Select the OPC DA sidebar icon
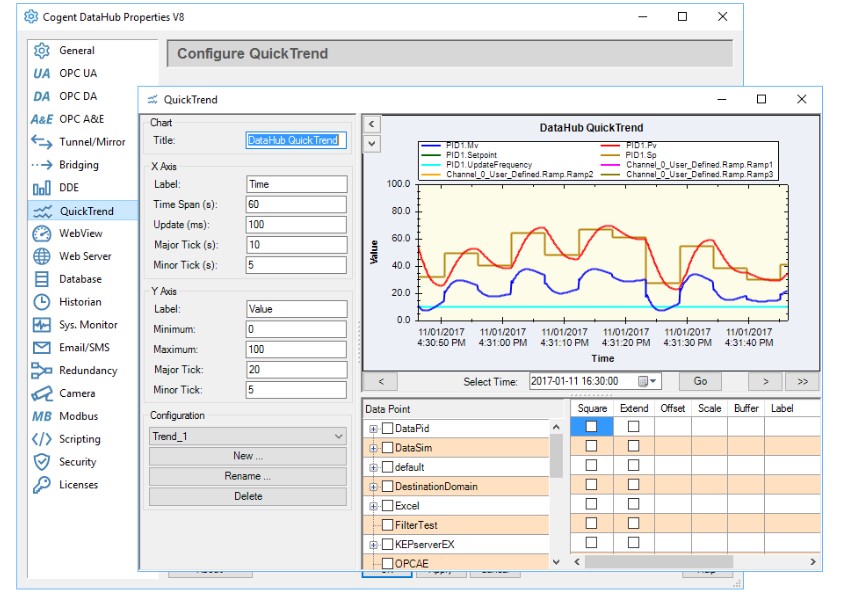Screen dimensions: 841x596 (x=42, y=97)
